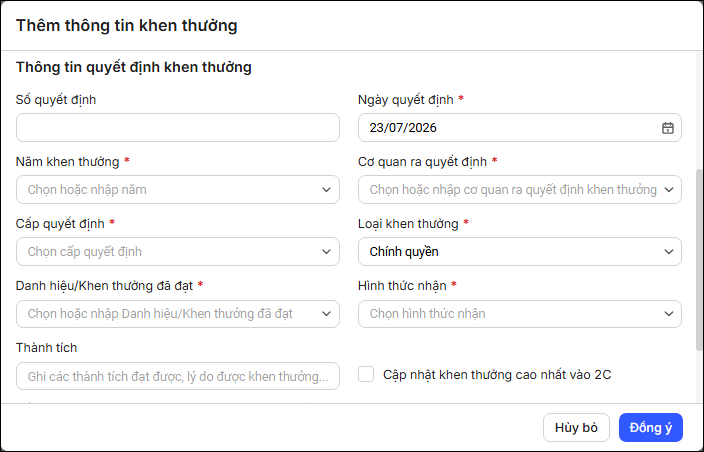Open the calendar picker for Ngày quyết định
Screen dimensions: 704x452
click(668, 128)
